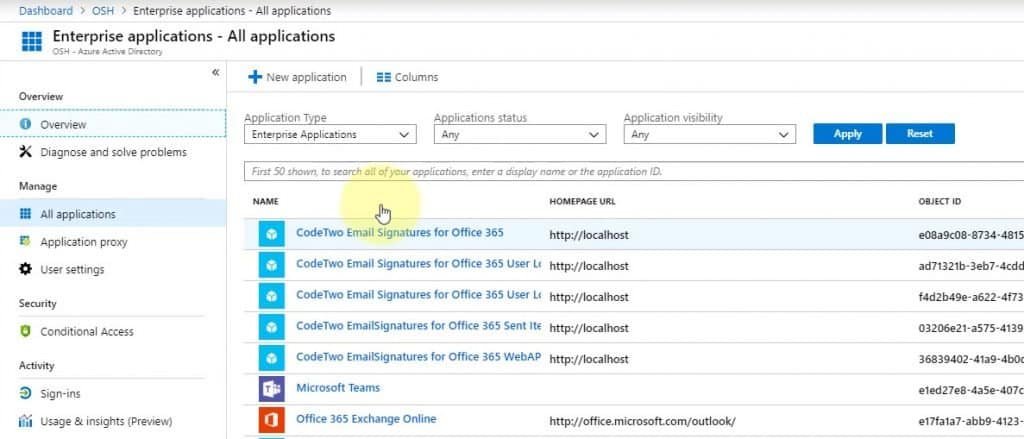Open the Application Type dropdown

point(330,135)
